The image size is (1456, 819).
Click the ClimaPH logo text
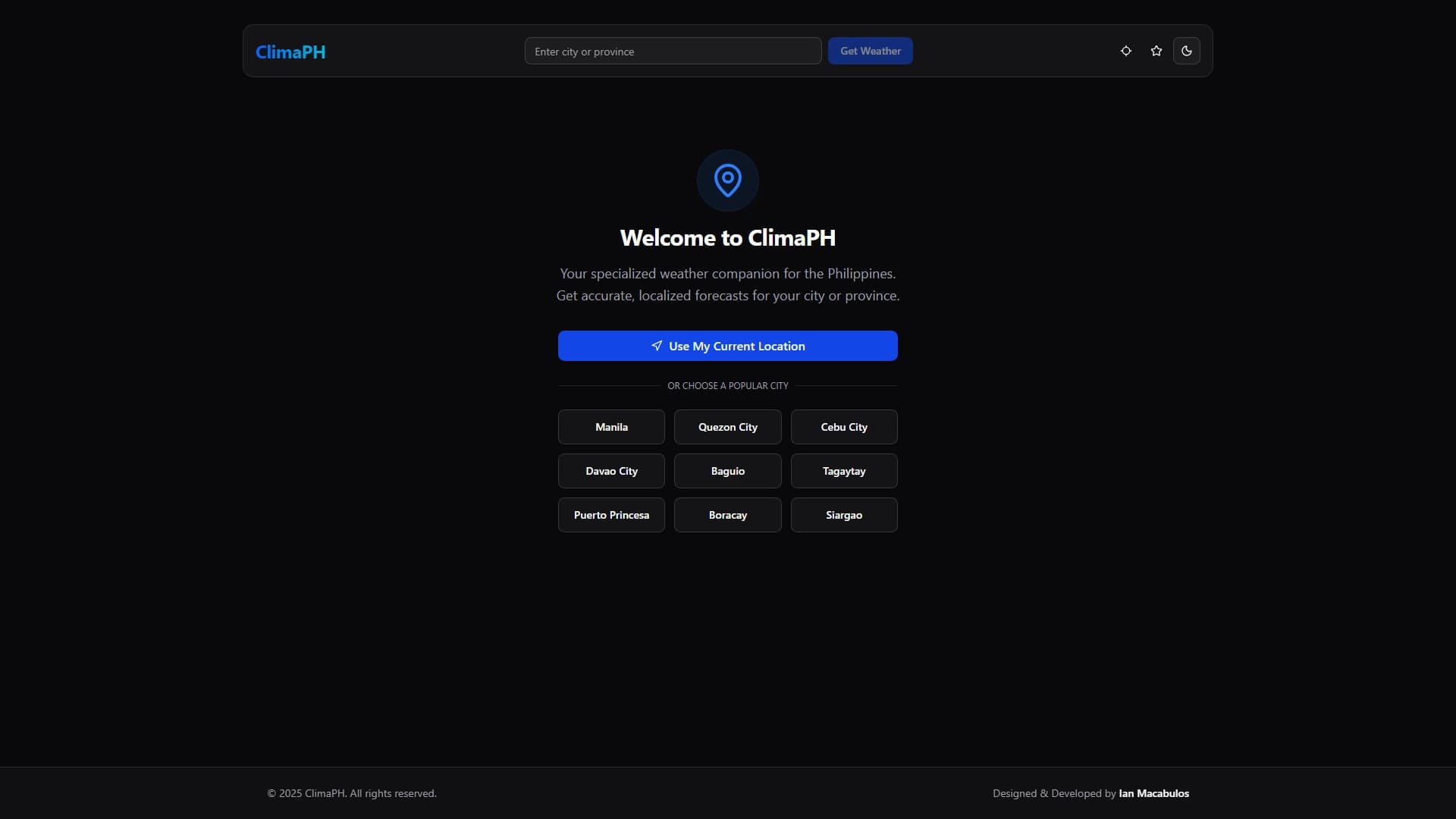tap(290, 52)
